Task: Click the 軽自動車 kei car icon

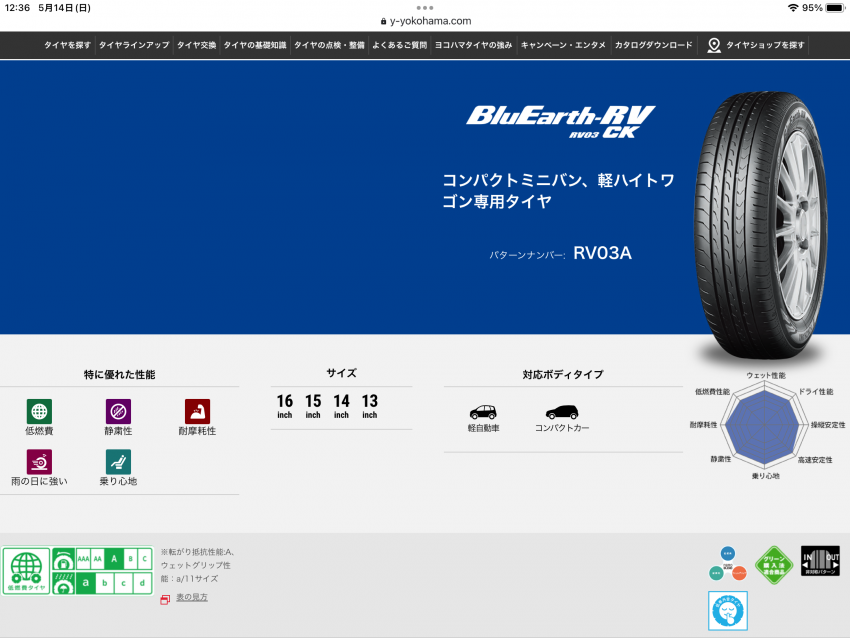Action: pyautogui.click(x=483, y=412)
